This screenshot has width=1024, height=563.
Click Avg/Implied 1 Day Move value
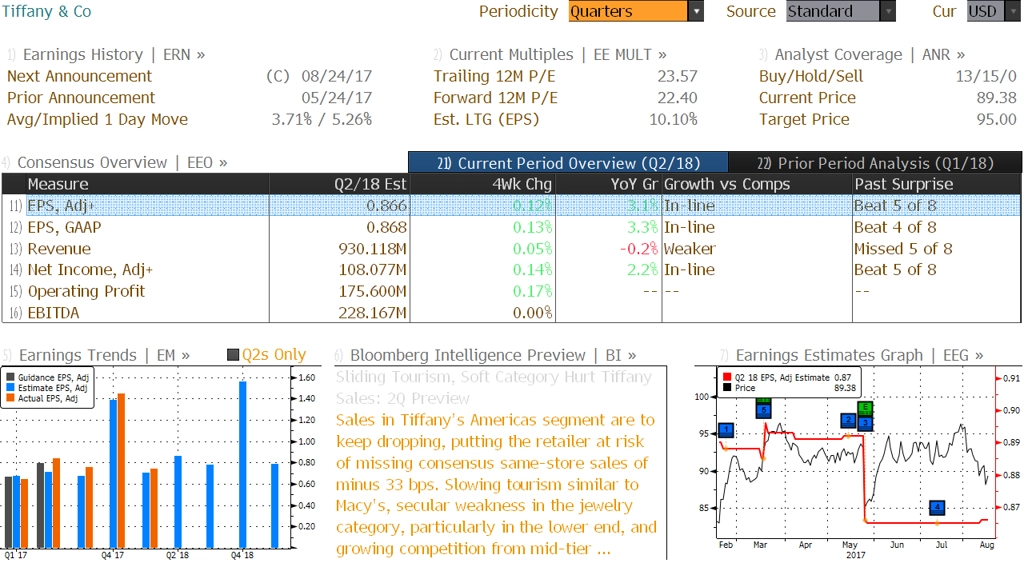[x=322, y=120]
